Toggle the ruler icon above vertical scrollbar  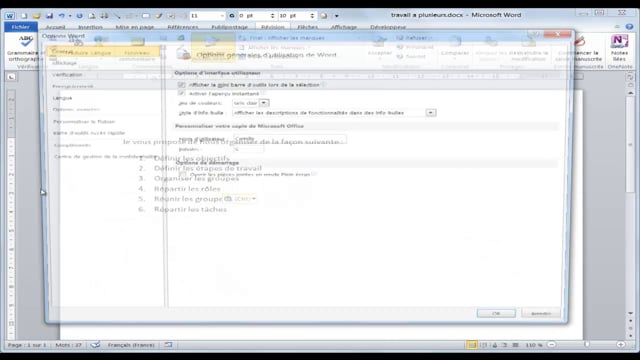click(x=631, y=77)
